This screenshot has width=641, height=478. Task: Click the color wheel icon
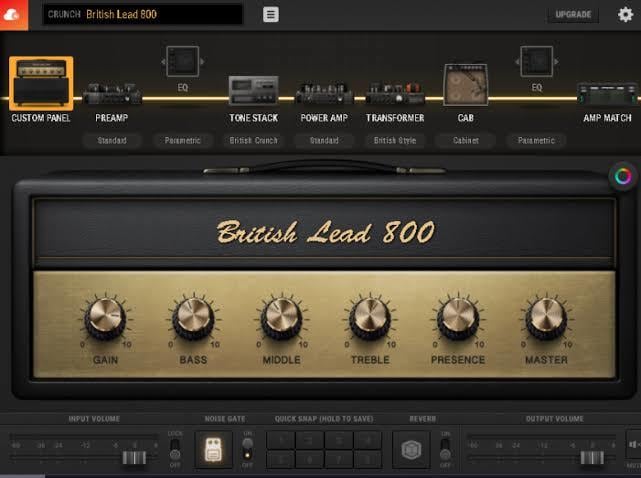tap(623, 177)
